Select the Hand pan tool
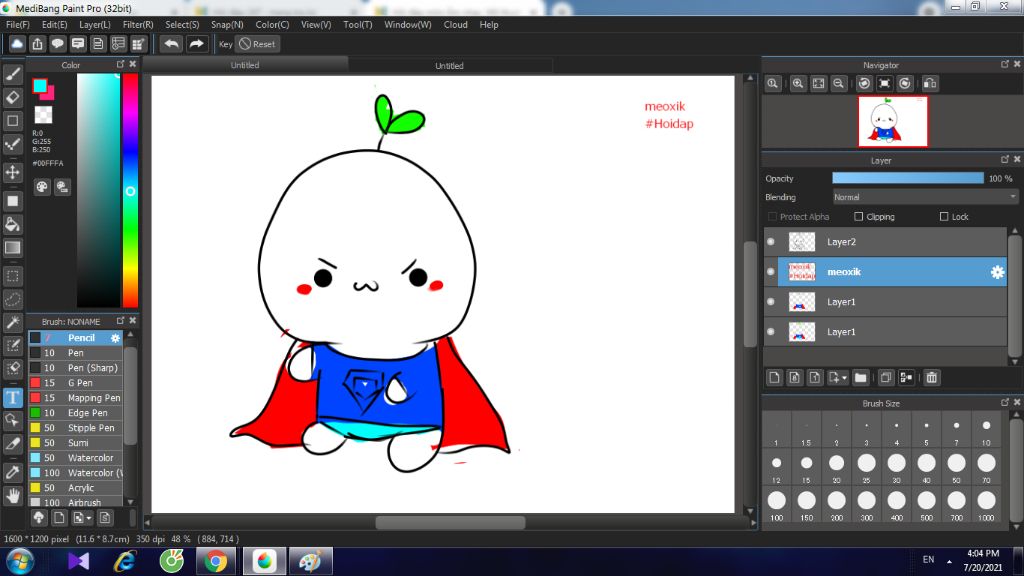The image size is (1024, 576). pos(12,496)
